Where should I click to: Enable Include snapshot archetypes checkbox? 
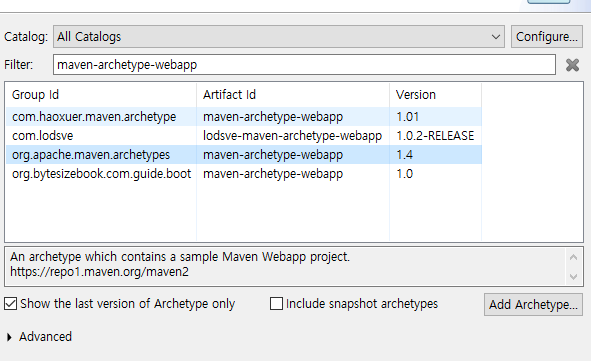pyautogui.click(x=276, y=303)
